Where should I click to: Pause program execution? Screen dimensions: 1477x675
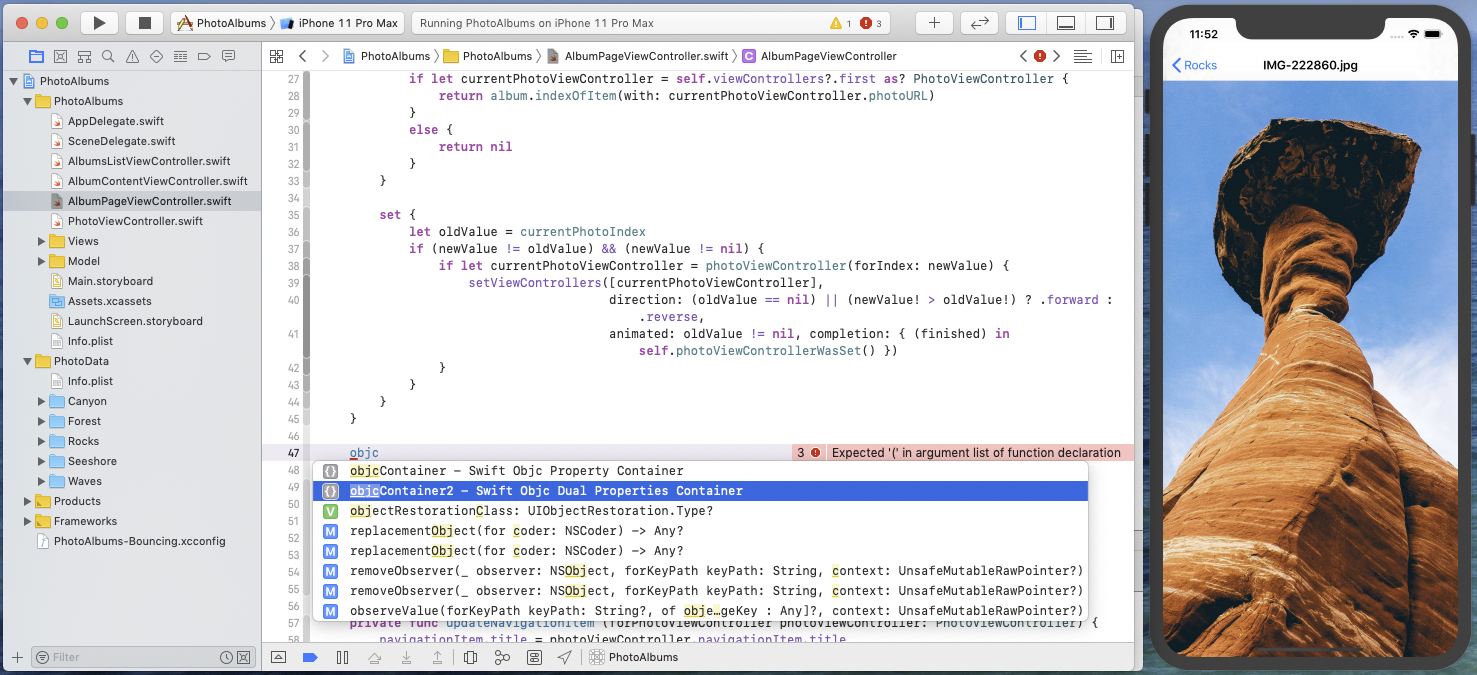coord(342,657)
